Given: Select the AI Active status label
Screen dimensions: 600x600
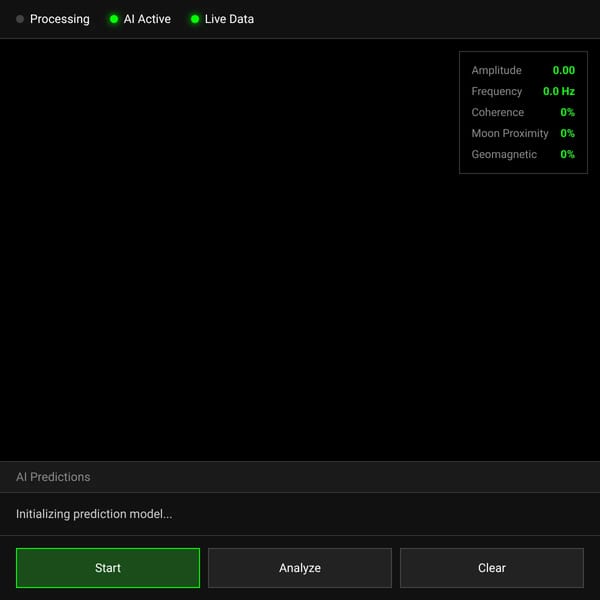Looking at the screenshot, I should [x=147, y=19].
